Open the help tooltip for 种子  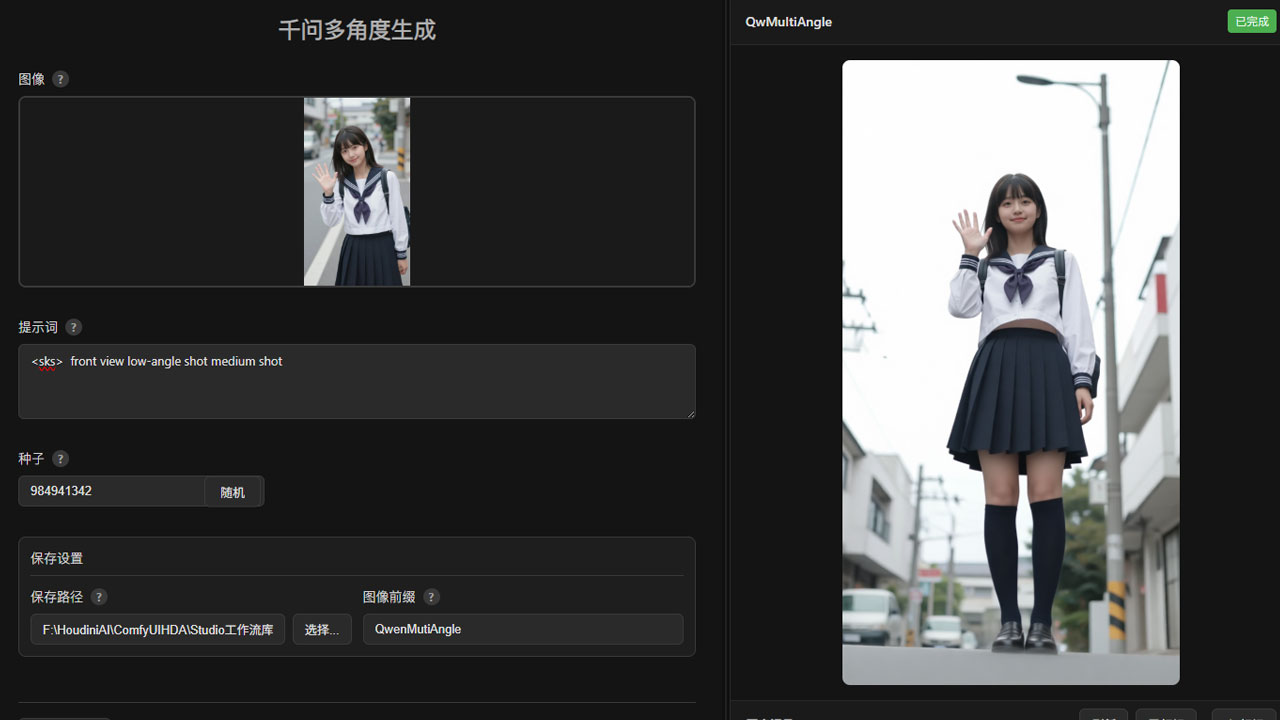tap(61, 459)
